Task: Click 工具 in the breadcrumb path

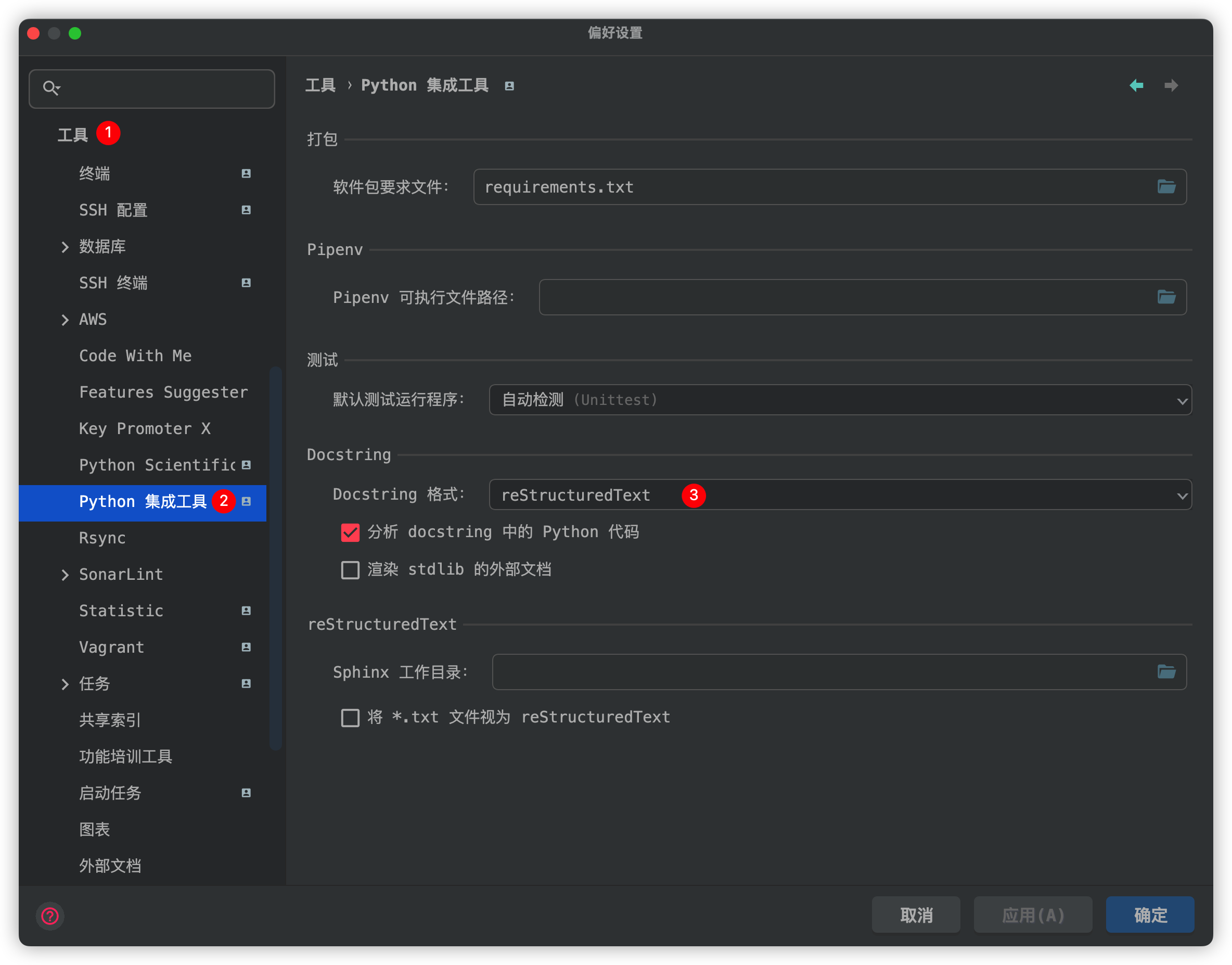Action: point(319,85)
